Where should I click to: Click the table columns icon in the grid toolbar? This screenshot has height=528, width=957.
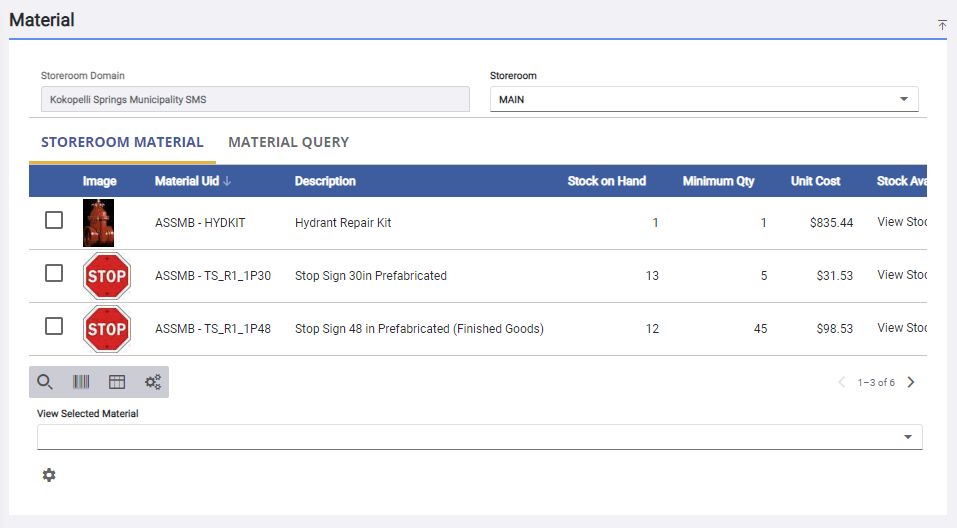(x=117, y=382)
